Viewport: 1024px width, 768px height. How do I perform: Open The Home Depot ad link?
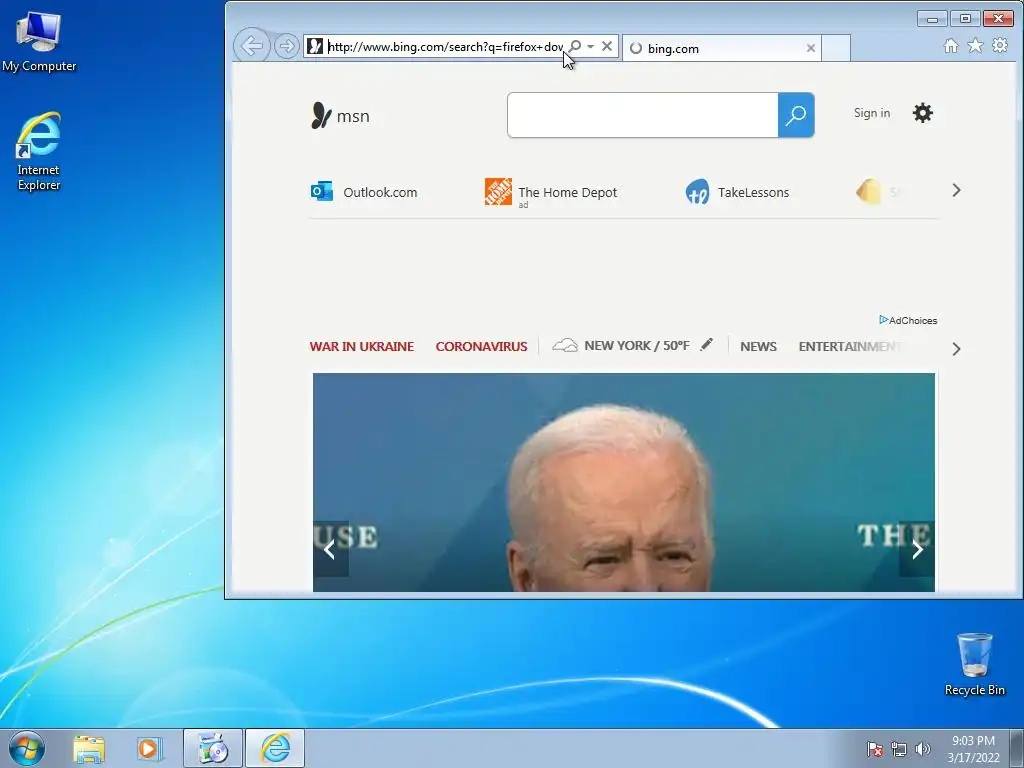pyautogui.click(x=551, y=192)
